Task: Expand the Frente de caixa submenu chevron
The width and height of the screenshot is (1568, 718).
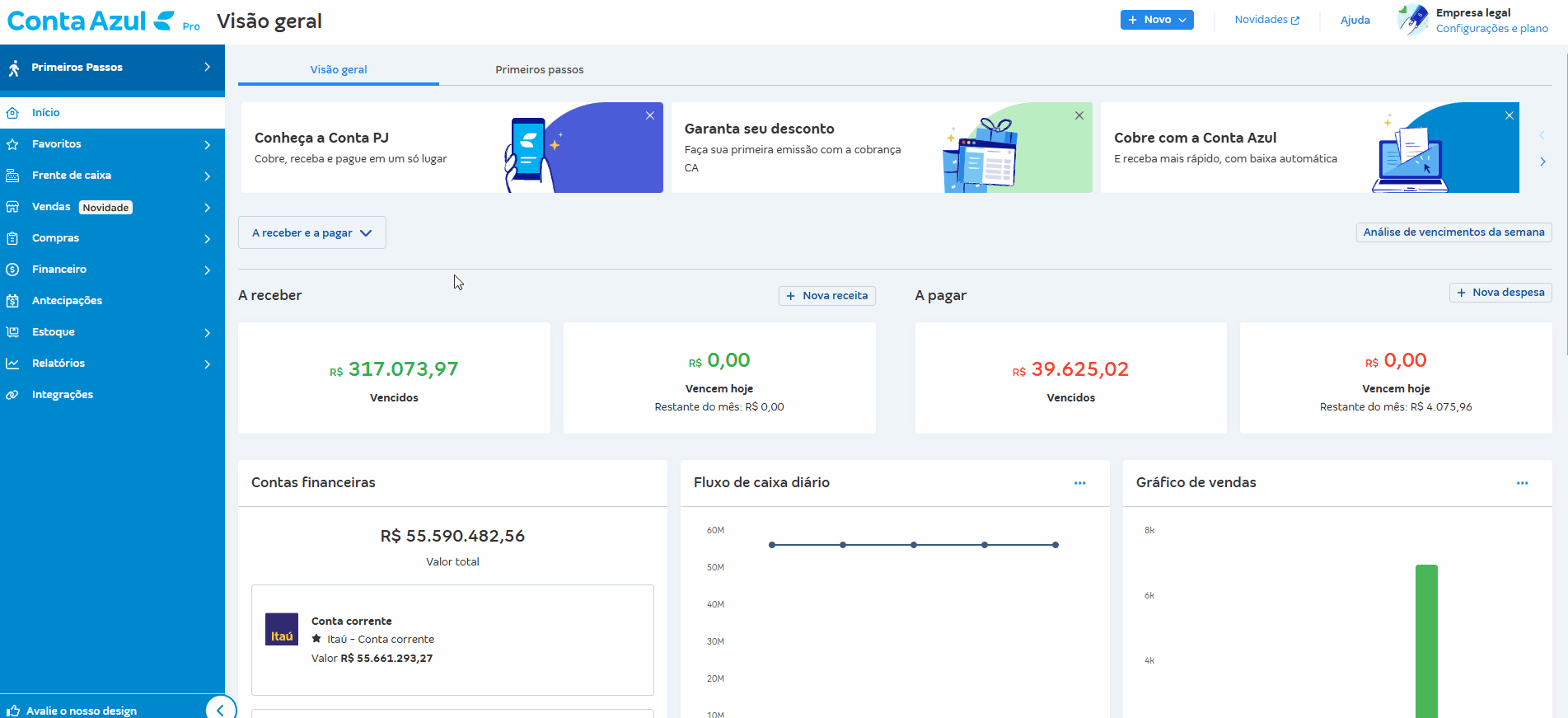Action: pyautogui.click(x=207, y=176)
